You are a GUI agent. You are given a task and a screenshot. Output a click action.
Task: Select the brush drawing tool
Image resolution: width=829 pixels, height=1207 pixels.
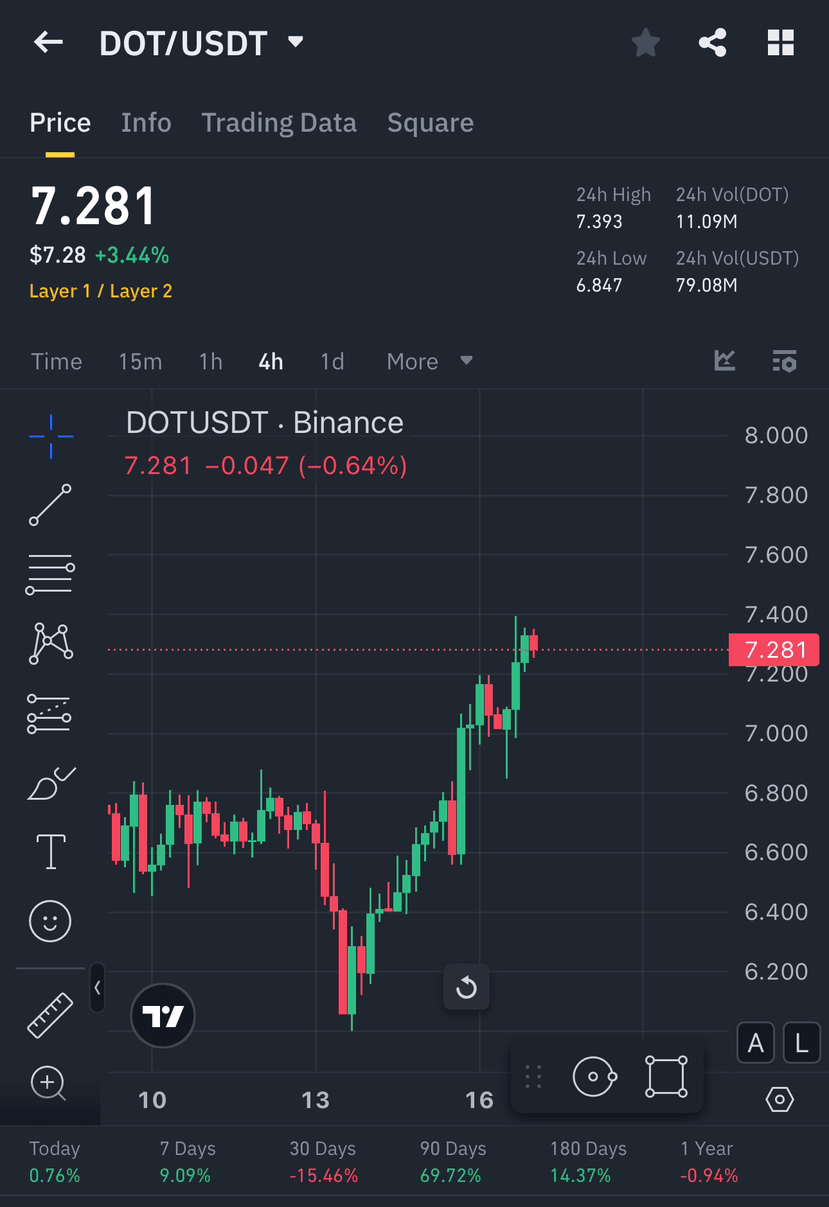50,783
